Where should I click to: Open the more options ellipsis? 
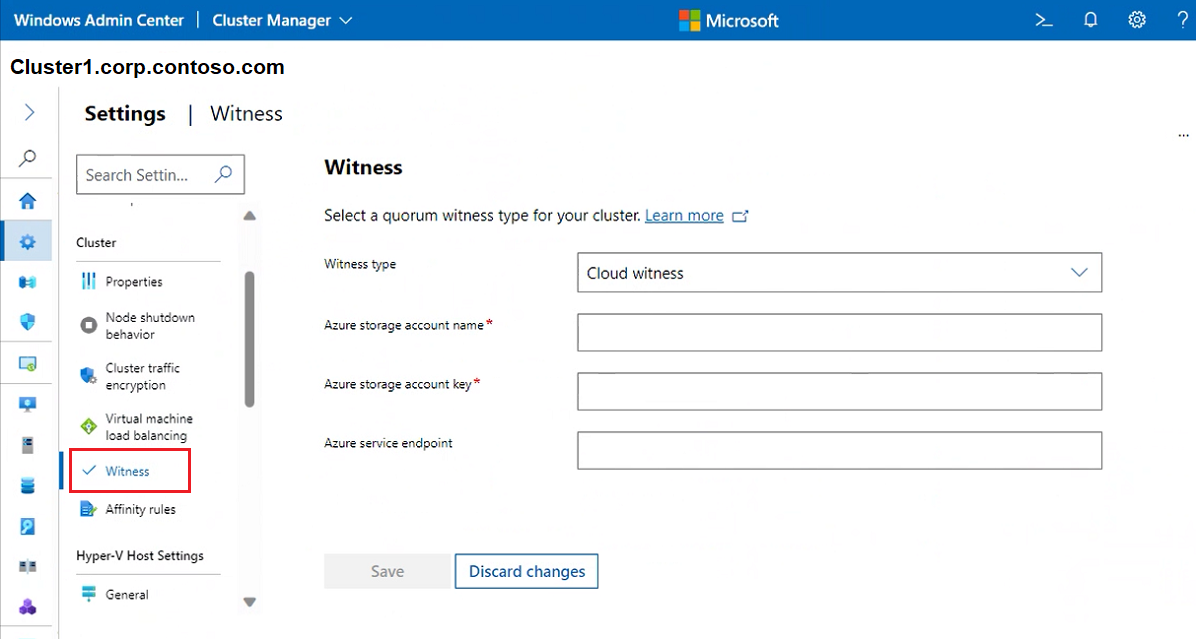[x=1183, y=136]
